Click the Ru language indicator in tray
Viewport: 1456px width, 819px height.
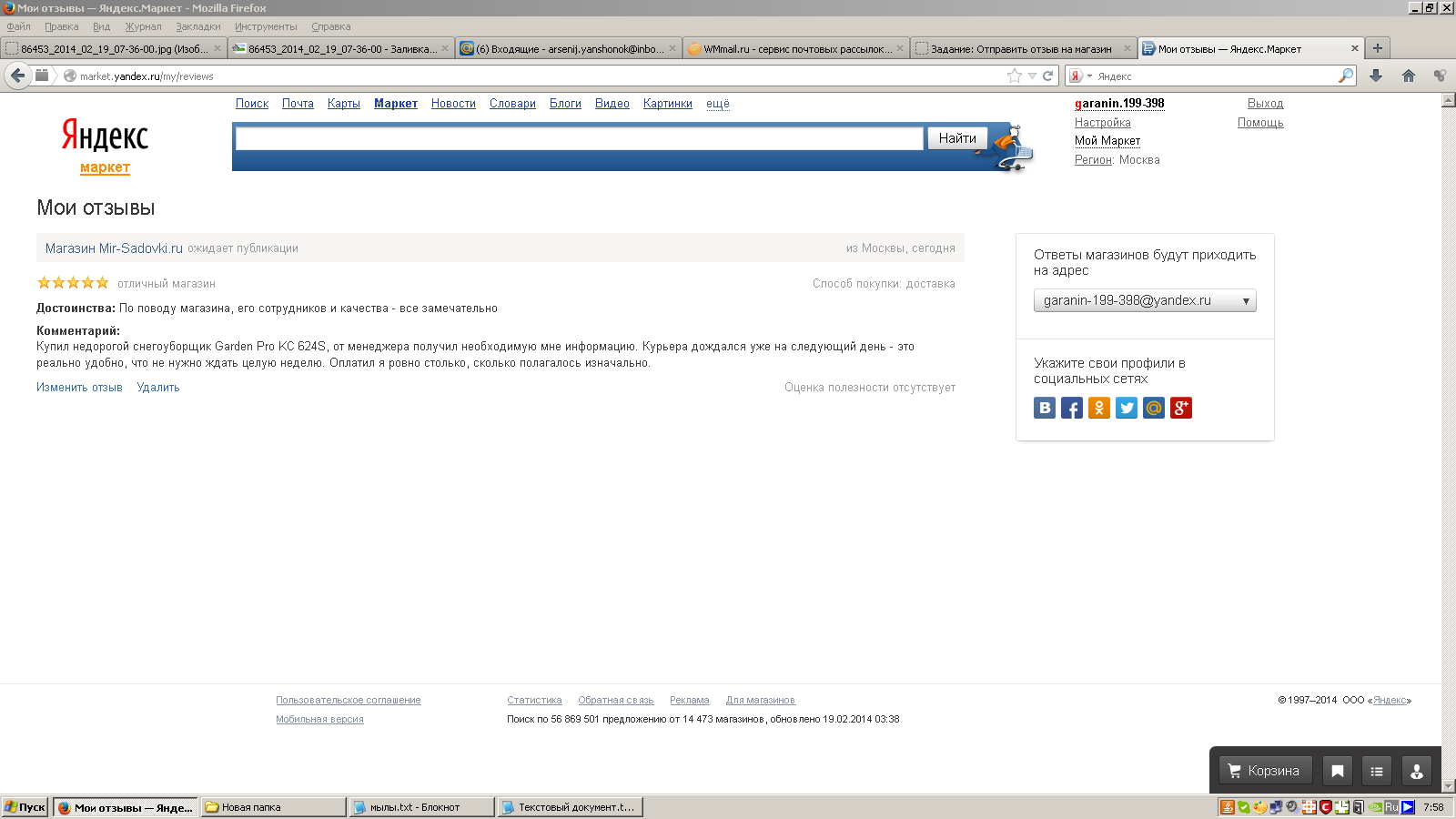[1391, 807]
